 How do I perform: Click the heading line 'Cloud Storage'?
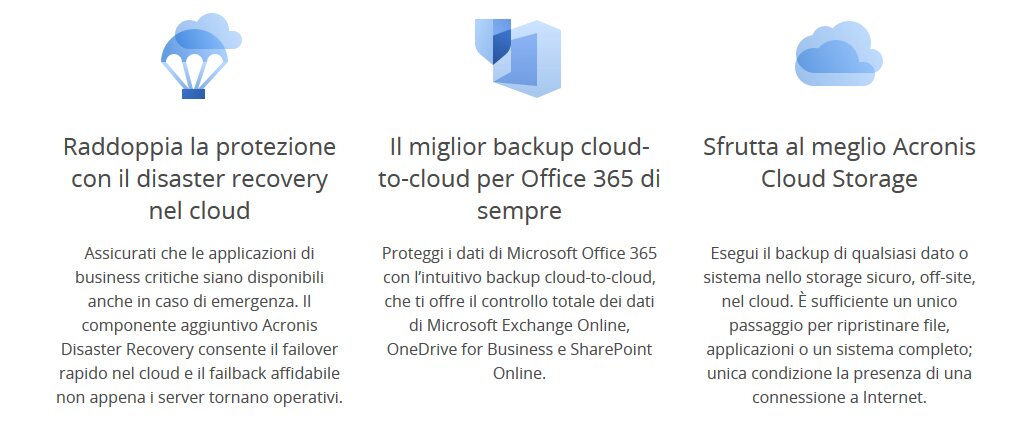839,179
